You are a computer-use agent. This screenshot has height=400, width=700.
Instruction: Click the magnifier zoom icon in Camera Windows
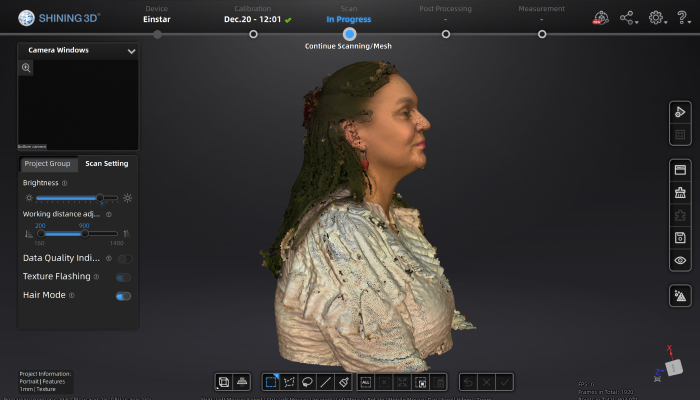tap(26, 68)
